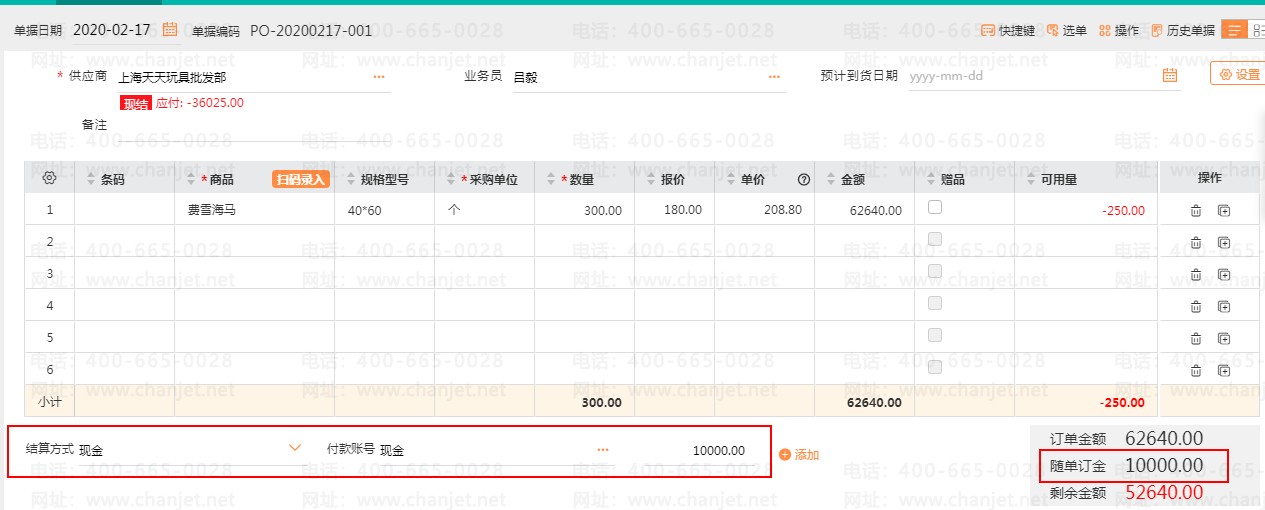Delete row 5 with trash icon

1195,338
